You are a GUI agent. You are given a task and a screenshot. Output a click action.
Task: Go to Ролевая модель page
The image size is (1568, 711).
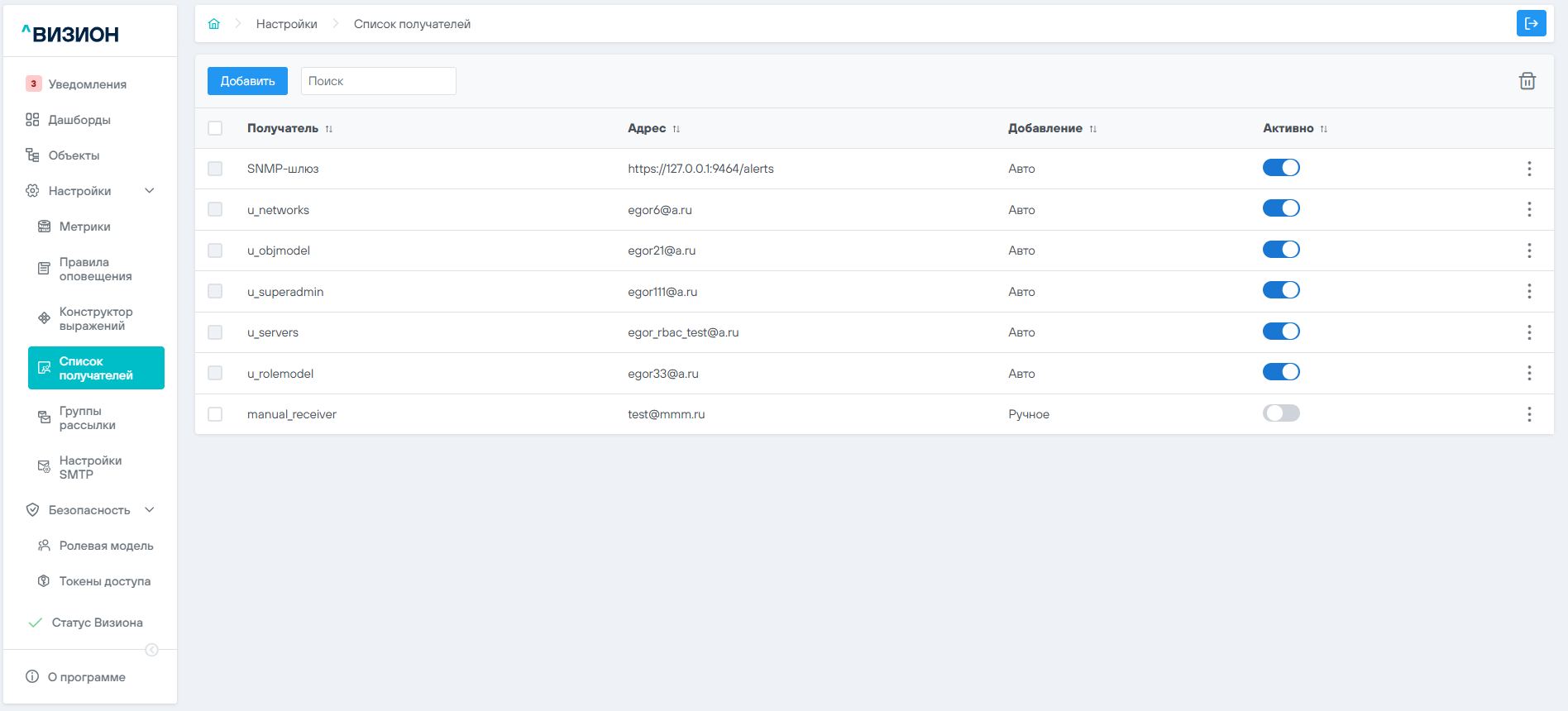tap(106, 546)
